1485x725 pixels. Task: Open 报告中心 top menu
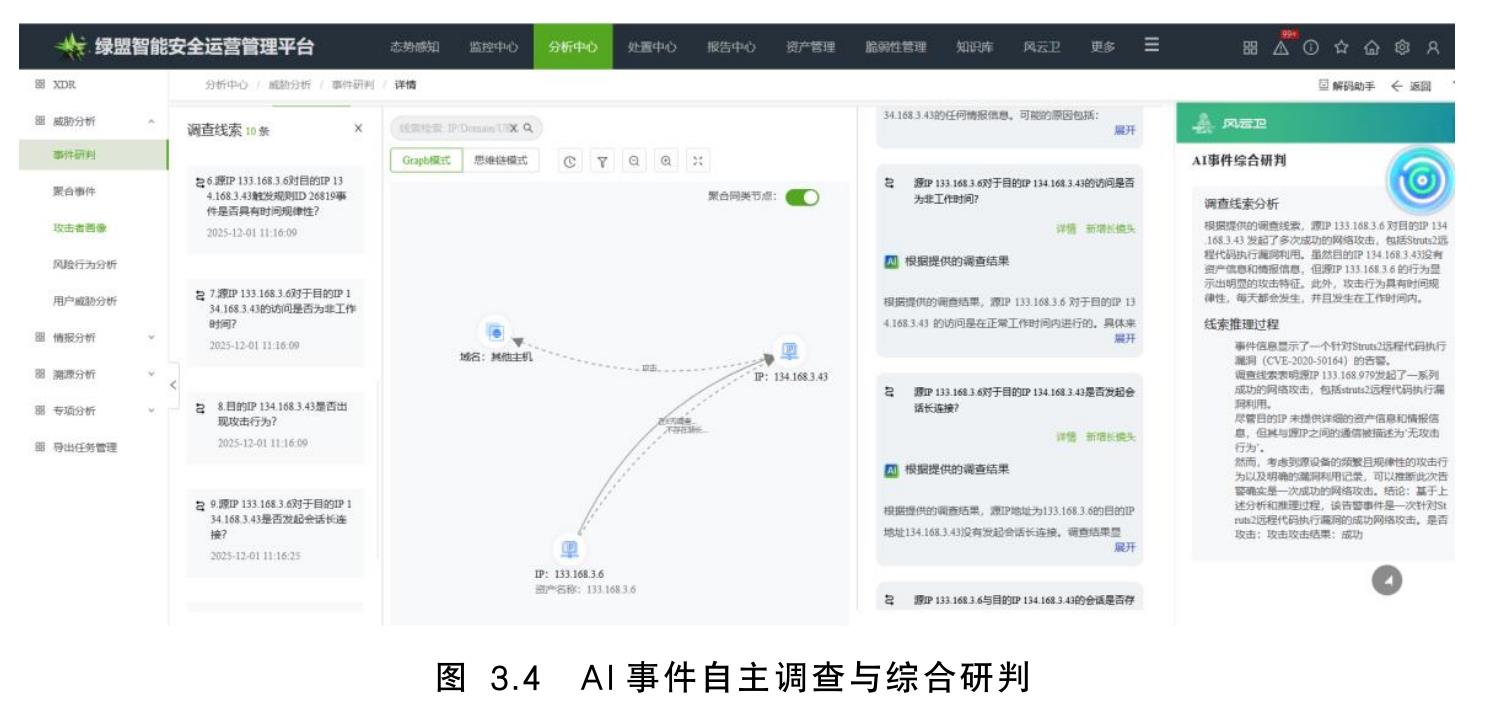click(x=731, y=47)
